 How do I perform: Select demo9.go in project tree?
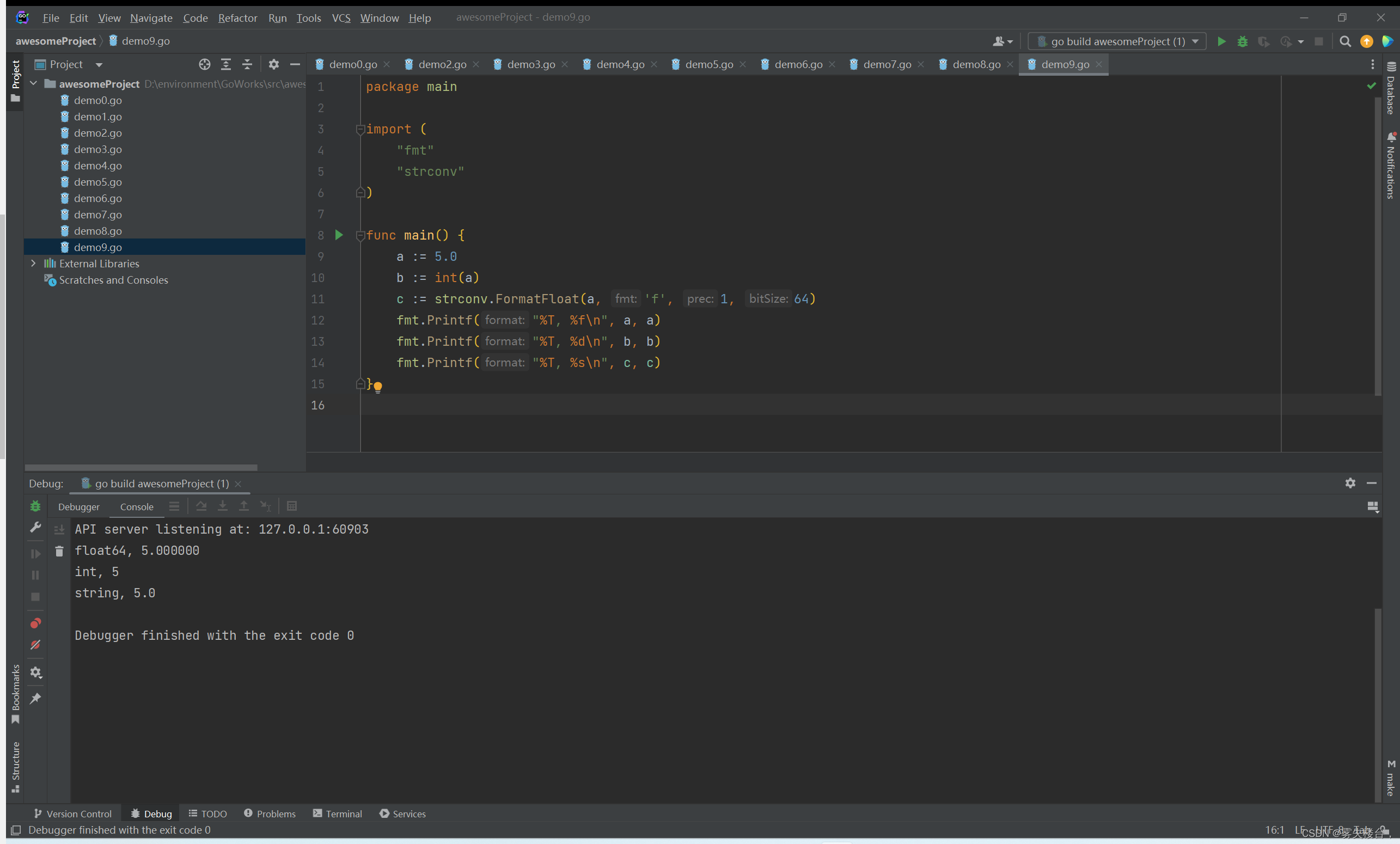(x=97, y=247)
